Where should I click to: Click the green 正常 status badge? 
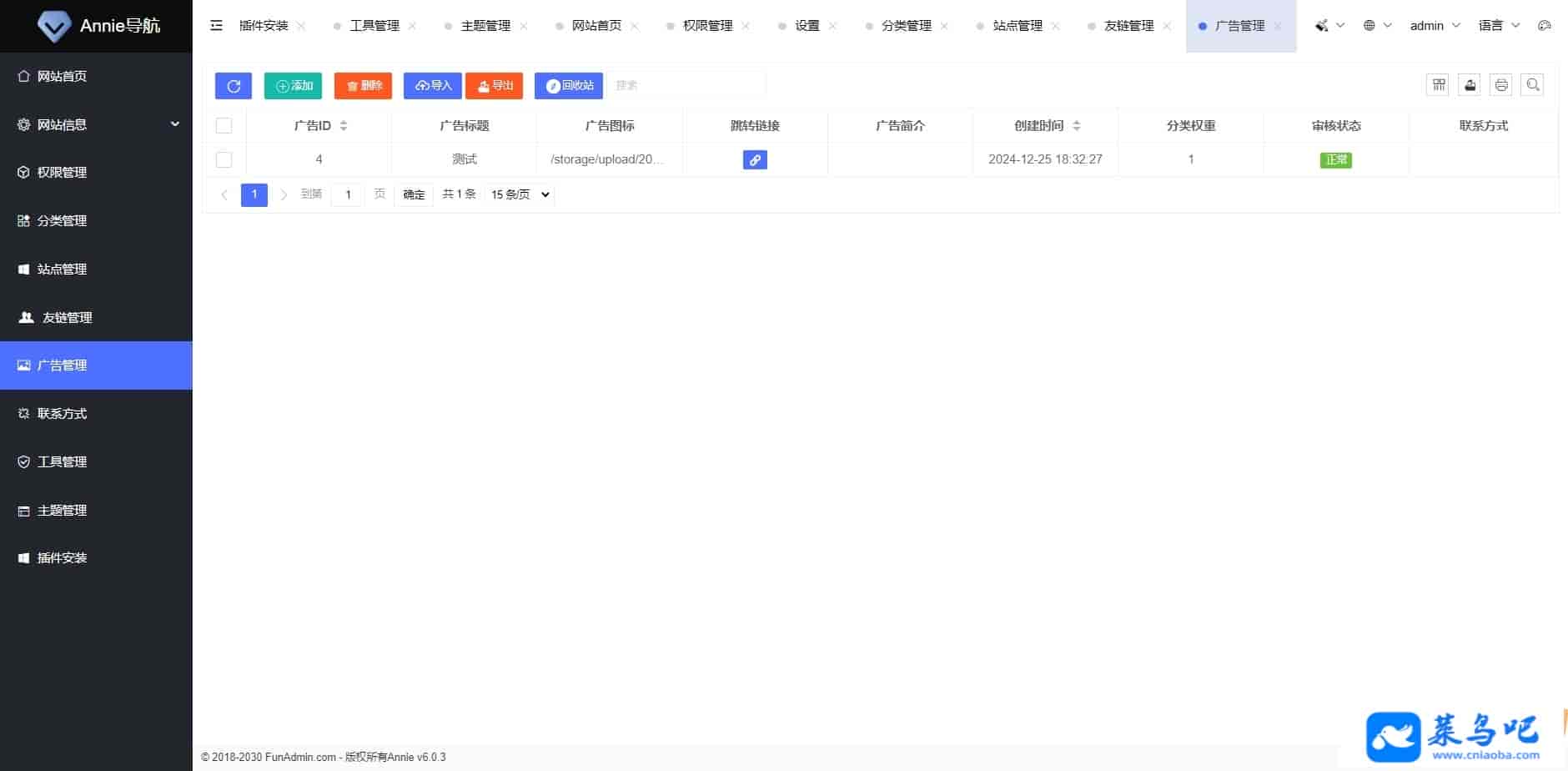click(x=1335, y=159)
